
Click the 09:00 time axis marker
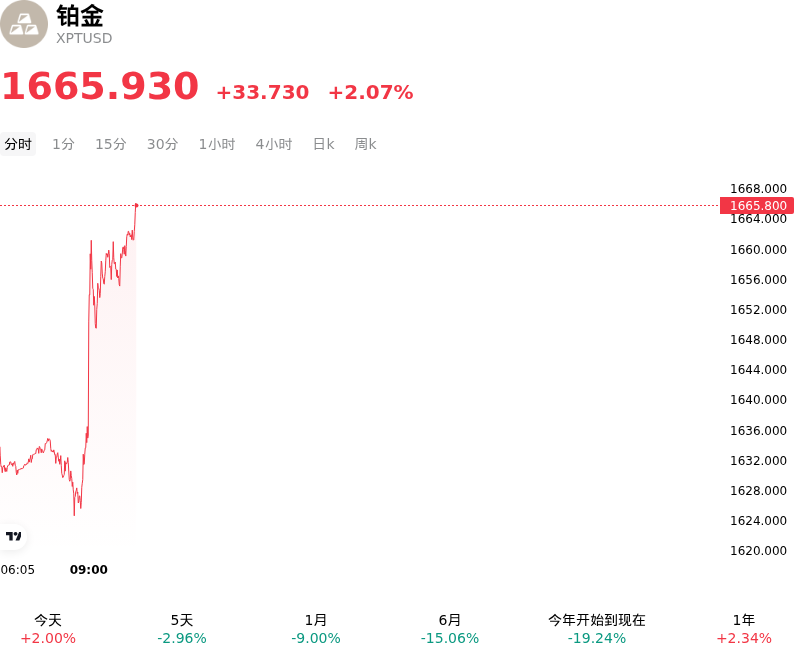tap(89, 570)
